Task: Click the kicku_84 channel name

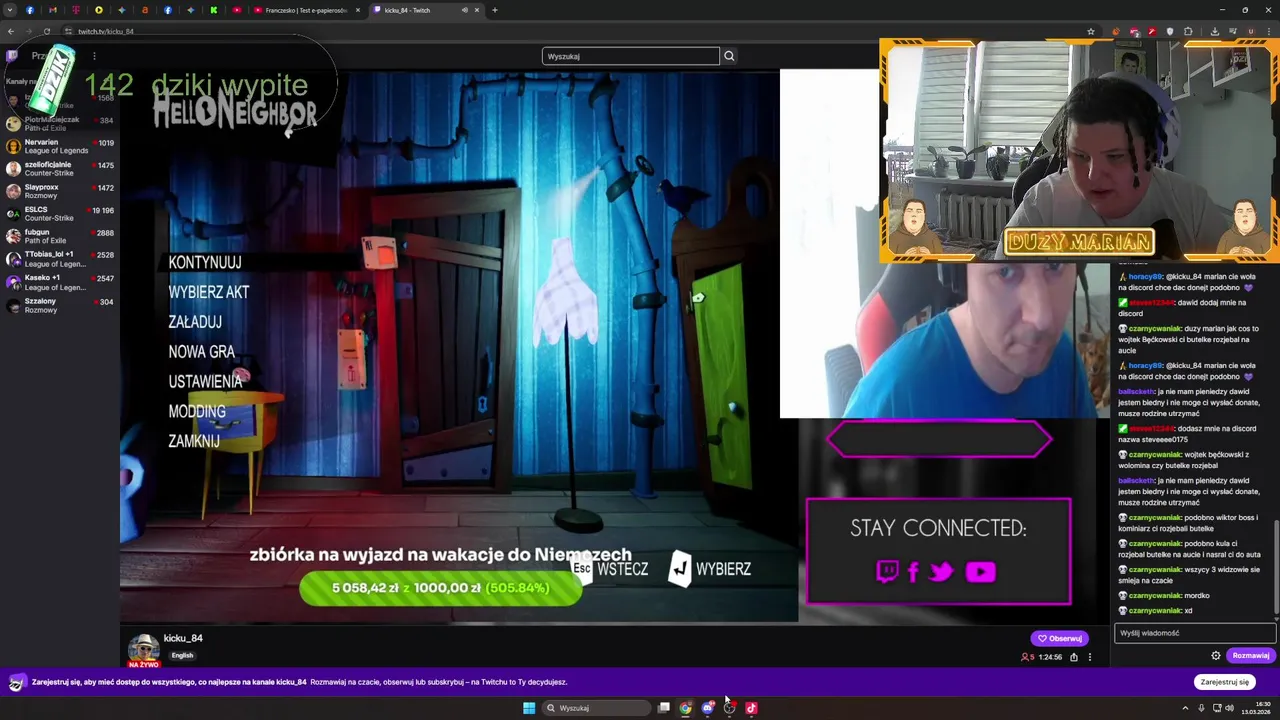Action: click(183, 638)
